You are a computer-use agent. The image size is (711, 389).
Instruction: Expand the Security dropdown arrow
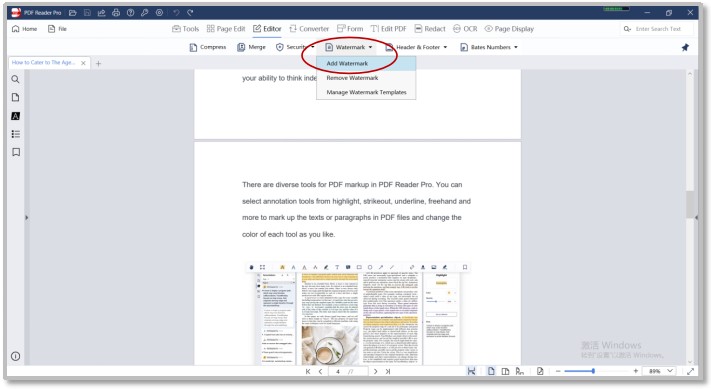coord(312,47)
